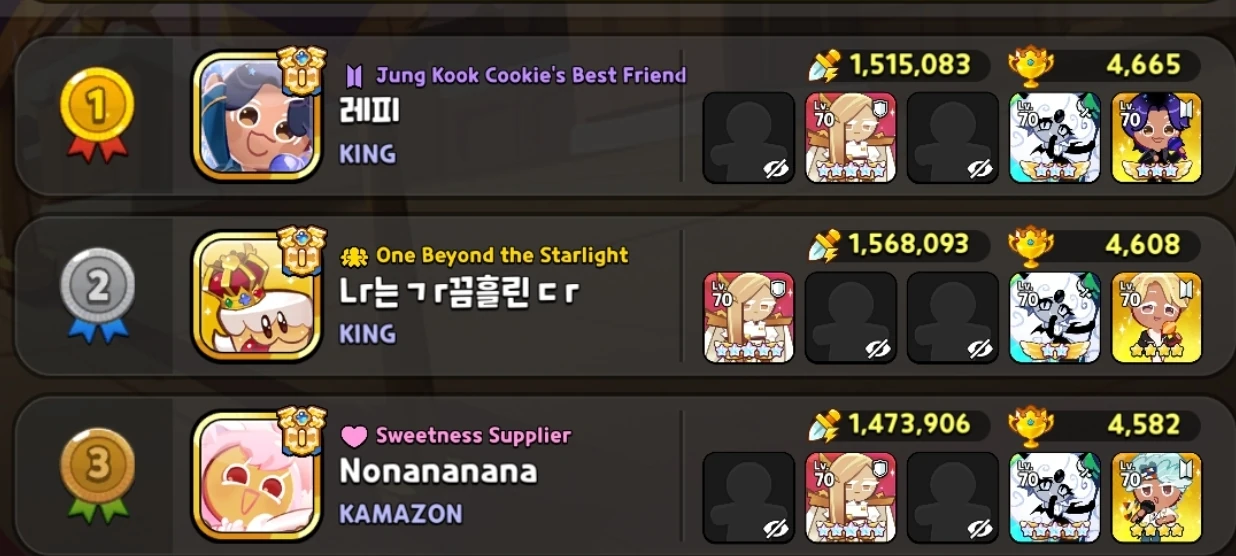Image resolution: width=1236 pixels, height=556 pixels.
Task: Open the KAMAZON guild name
Action: (x=401, y=514)
